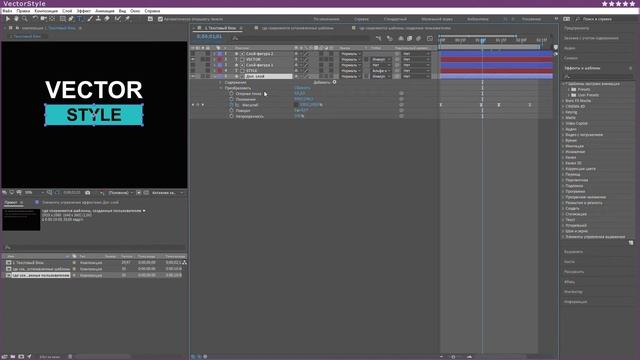Select the Rotation tool
The image size is (640, 360).
tap(35, 19)
